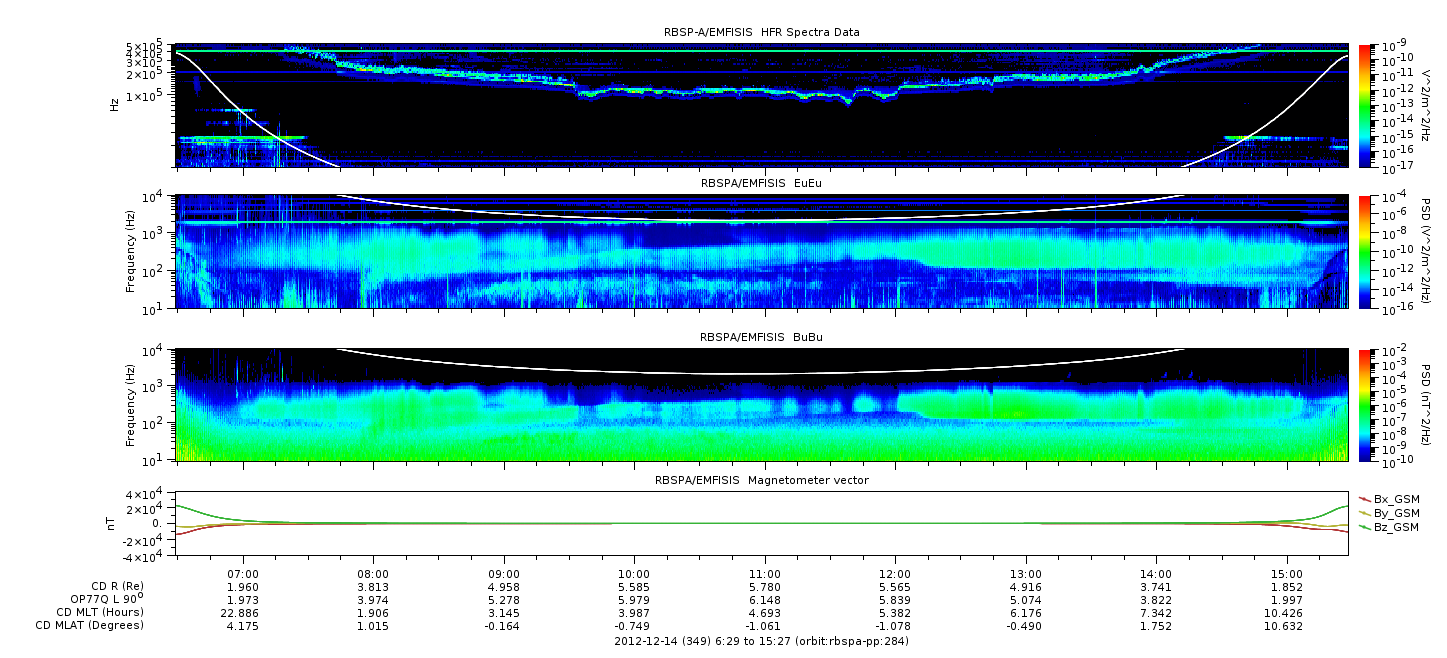Select the Bz_GSM legend entry
The width and height of the screenshot is (1447, 658).
click(x=1395, y=526)
